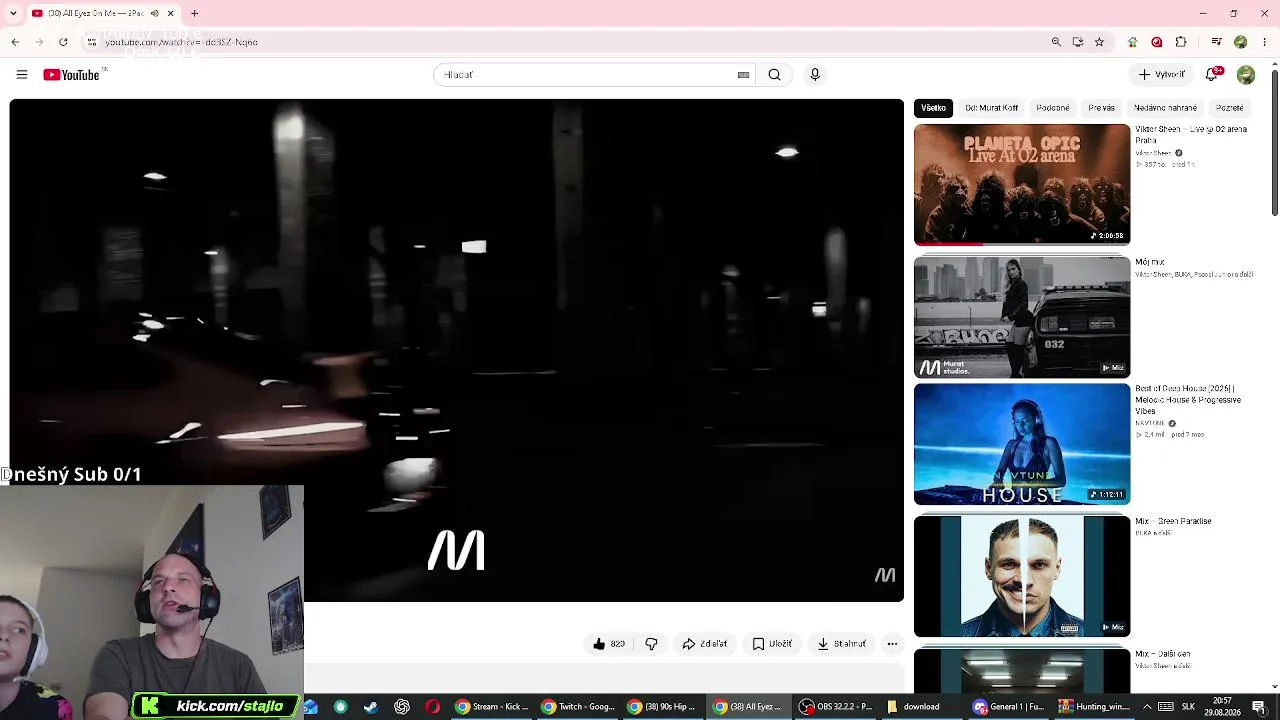Go back in browser history
Viewport: 1280px width, 720px height.
coord(15,42)
